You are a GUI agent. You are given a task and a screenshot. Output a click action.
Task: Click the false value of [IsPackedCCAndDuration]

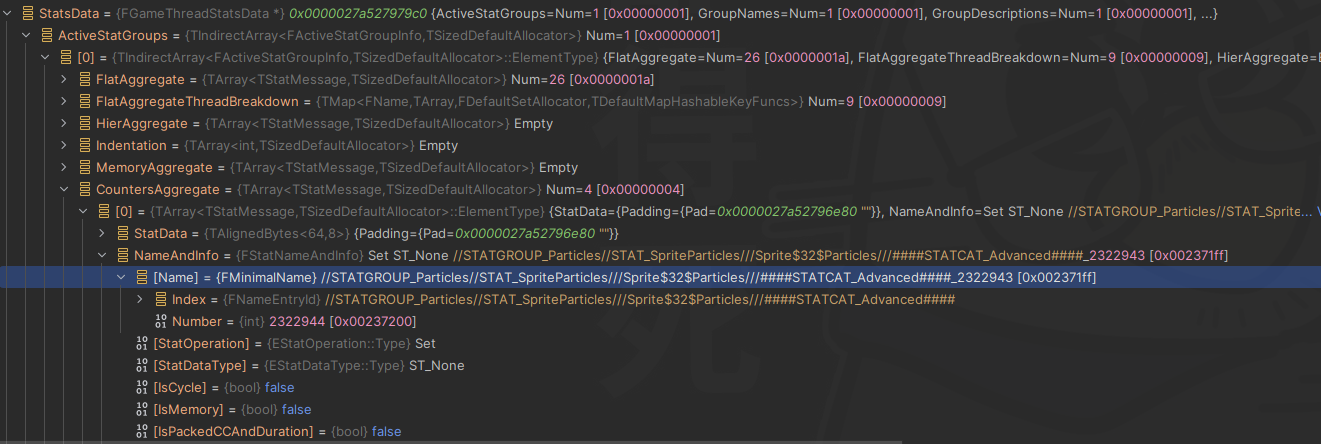(386, 432)
